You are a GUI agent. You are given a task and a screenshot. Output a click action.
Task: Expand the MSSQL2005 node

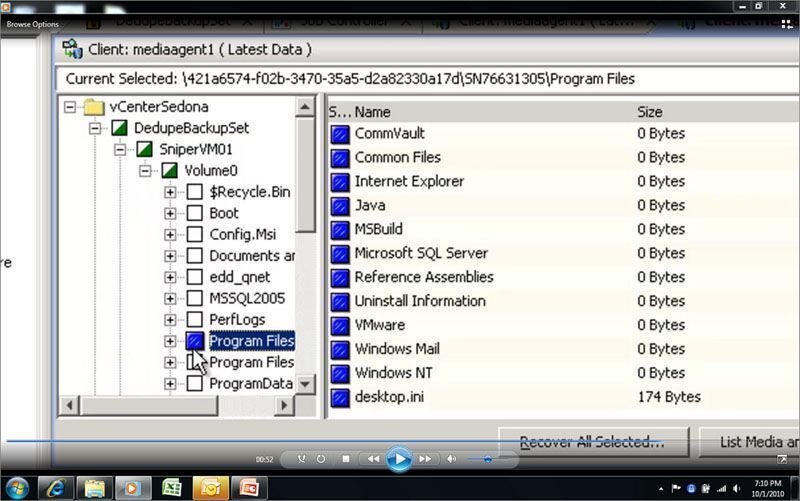point(170,298)
